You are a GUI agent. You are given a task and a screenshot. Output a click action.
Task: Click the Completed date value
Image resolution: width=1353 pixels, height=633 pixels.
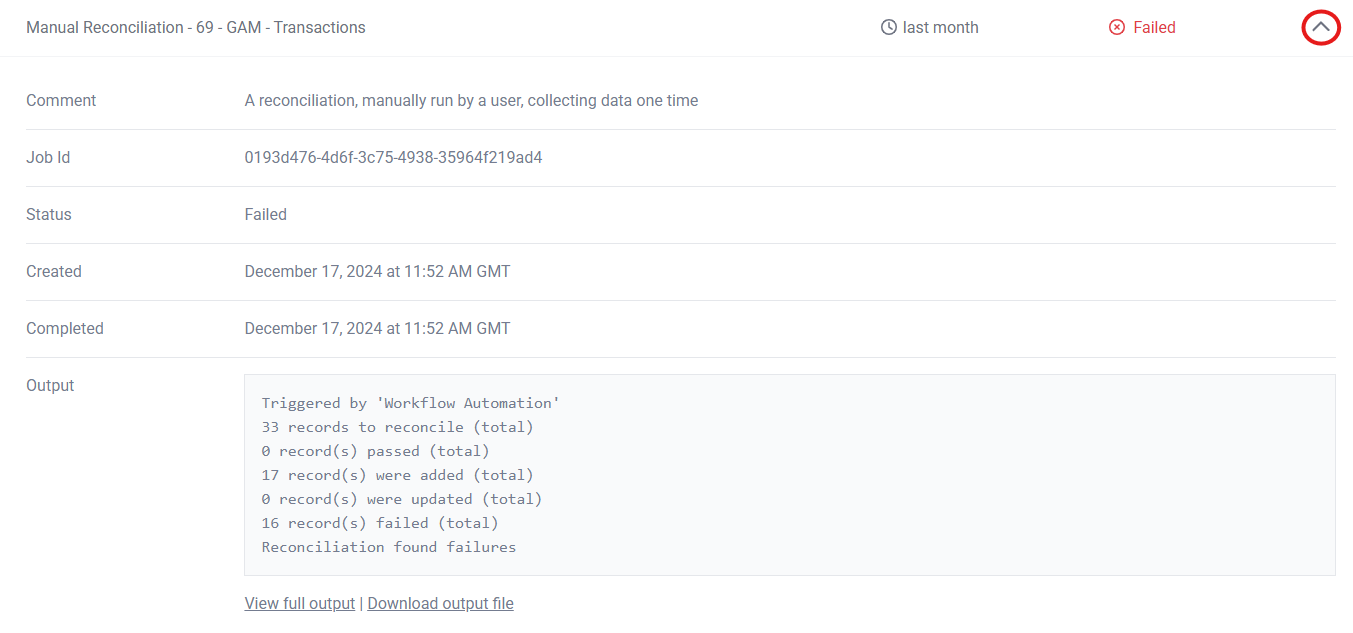[x=377, y=328]
